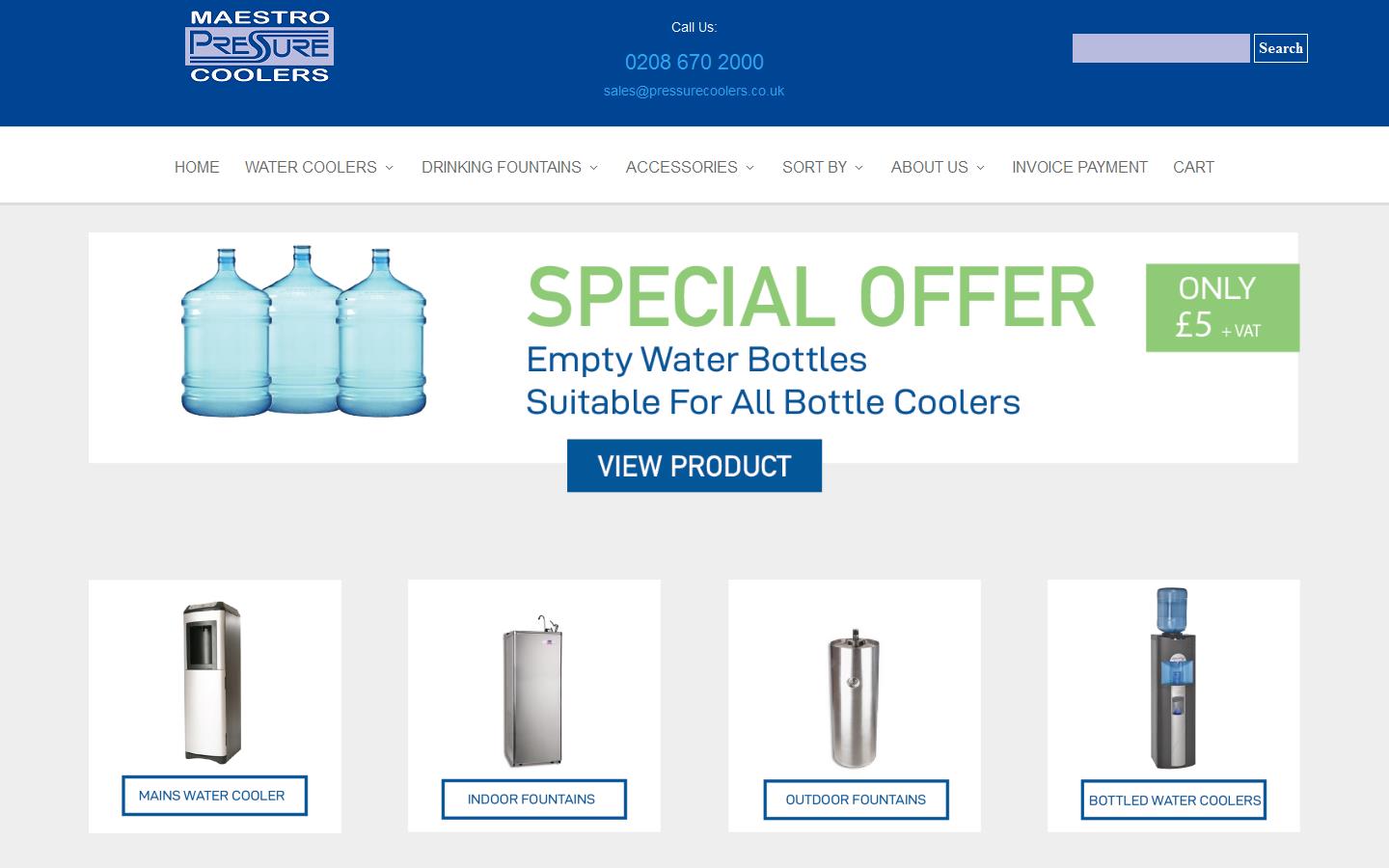Viewport: 1389px width, 868px height.
Task: Click the Search button
Action: click(1281, 48)
